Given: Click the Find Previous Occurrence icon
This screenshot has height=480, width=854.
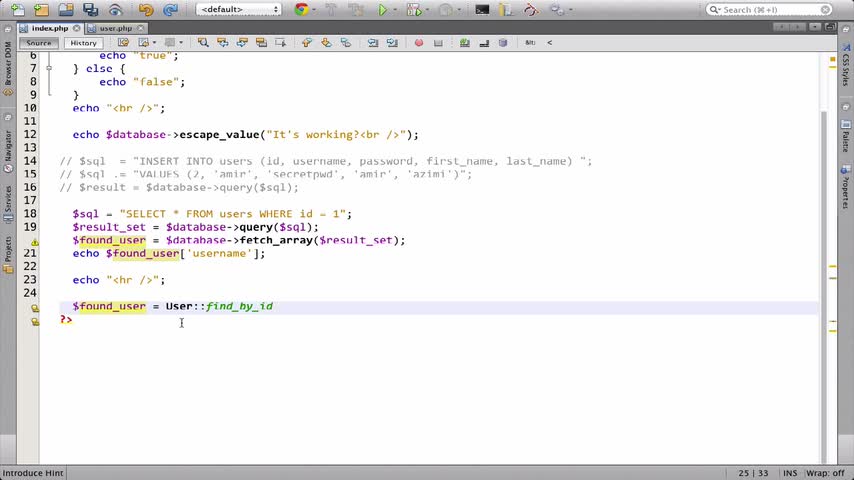Looking at the screenshot, I should (x=222, y=42).
